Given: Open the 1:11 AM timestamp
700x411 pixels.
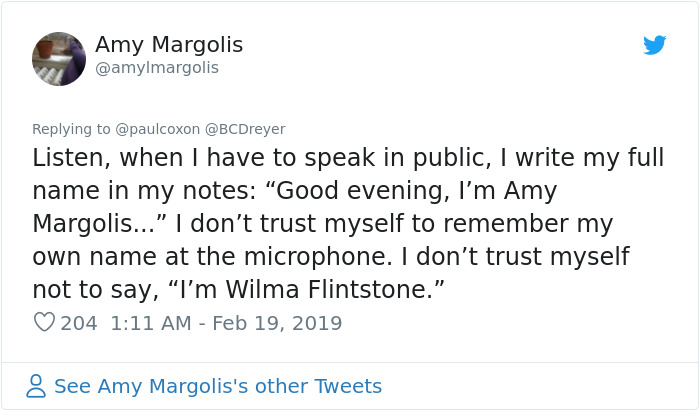Looking at the screenshot, I should [x=148, y=323].
